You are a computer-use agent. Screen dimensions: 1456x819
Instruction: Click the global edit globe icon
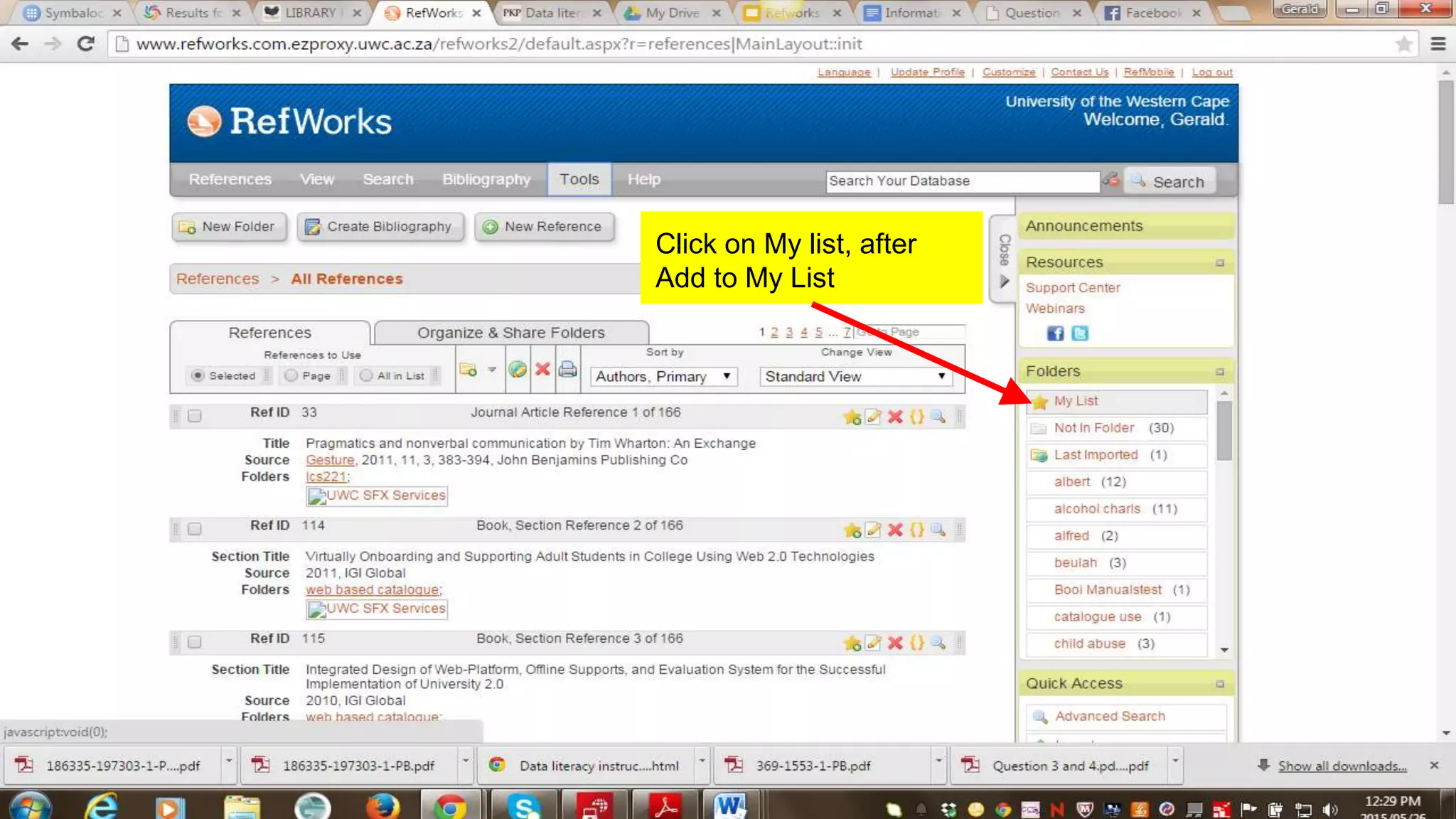click(518, 370)
